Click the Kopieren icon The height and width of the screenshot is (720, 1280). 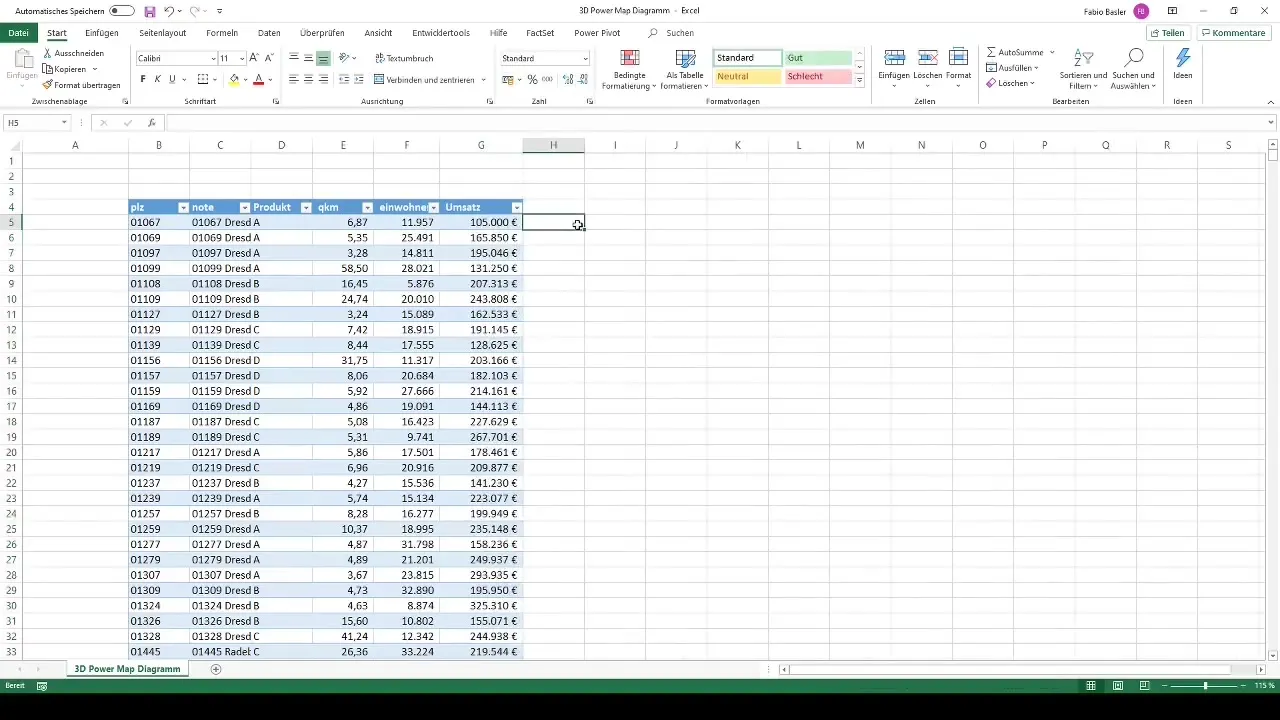coord(48,69)
